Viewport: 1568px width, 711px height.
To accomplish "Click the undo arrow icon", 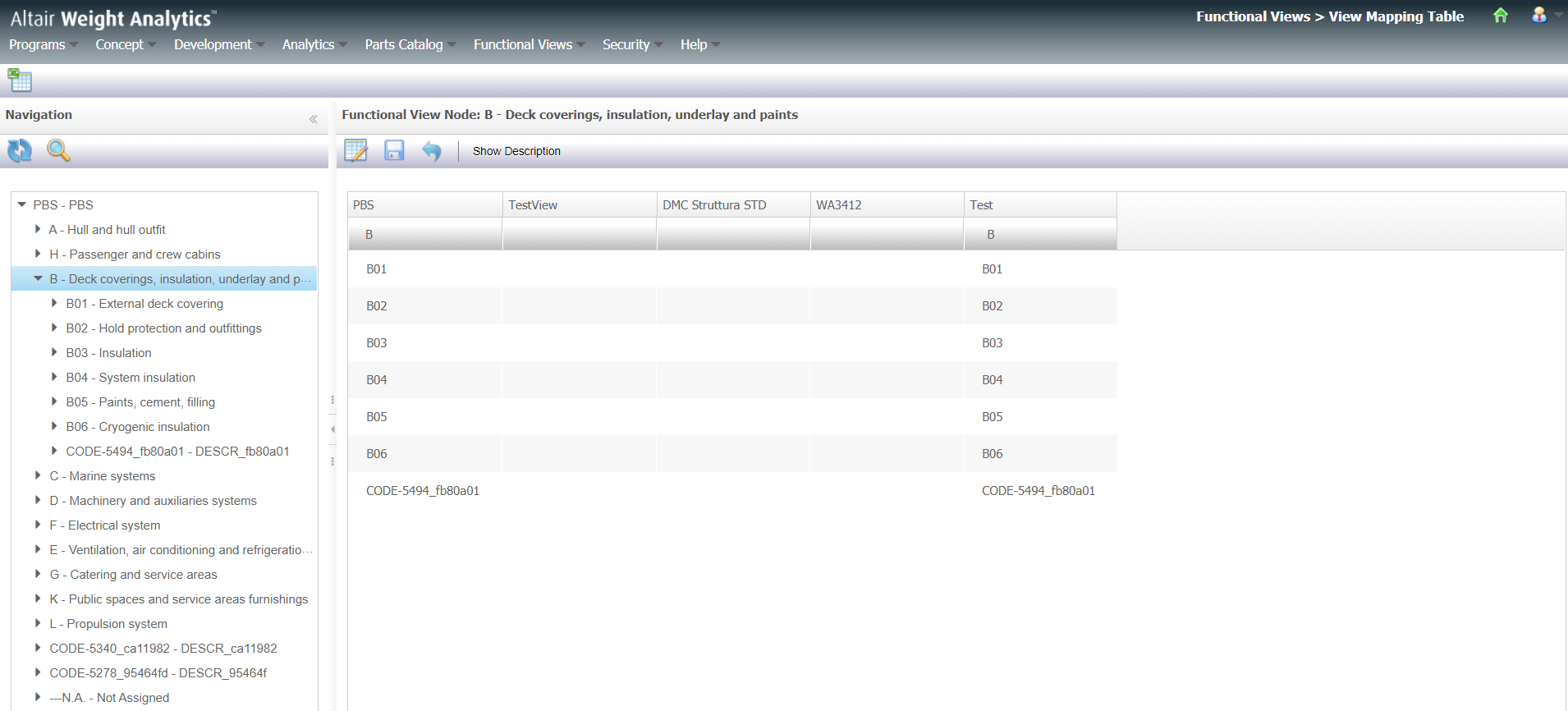I will (x=432, y=150).
